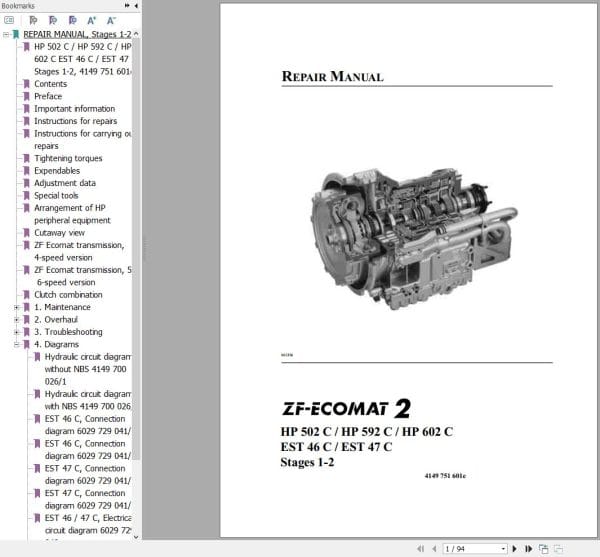Open Instructions for carrying out repairs bookmark
The width and height of the screenshot is (600, 557).
coord(82,140)
